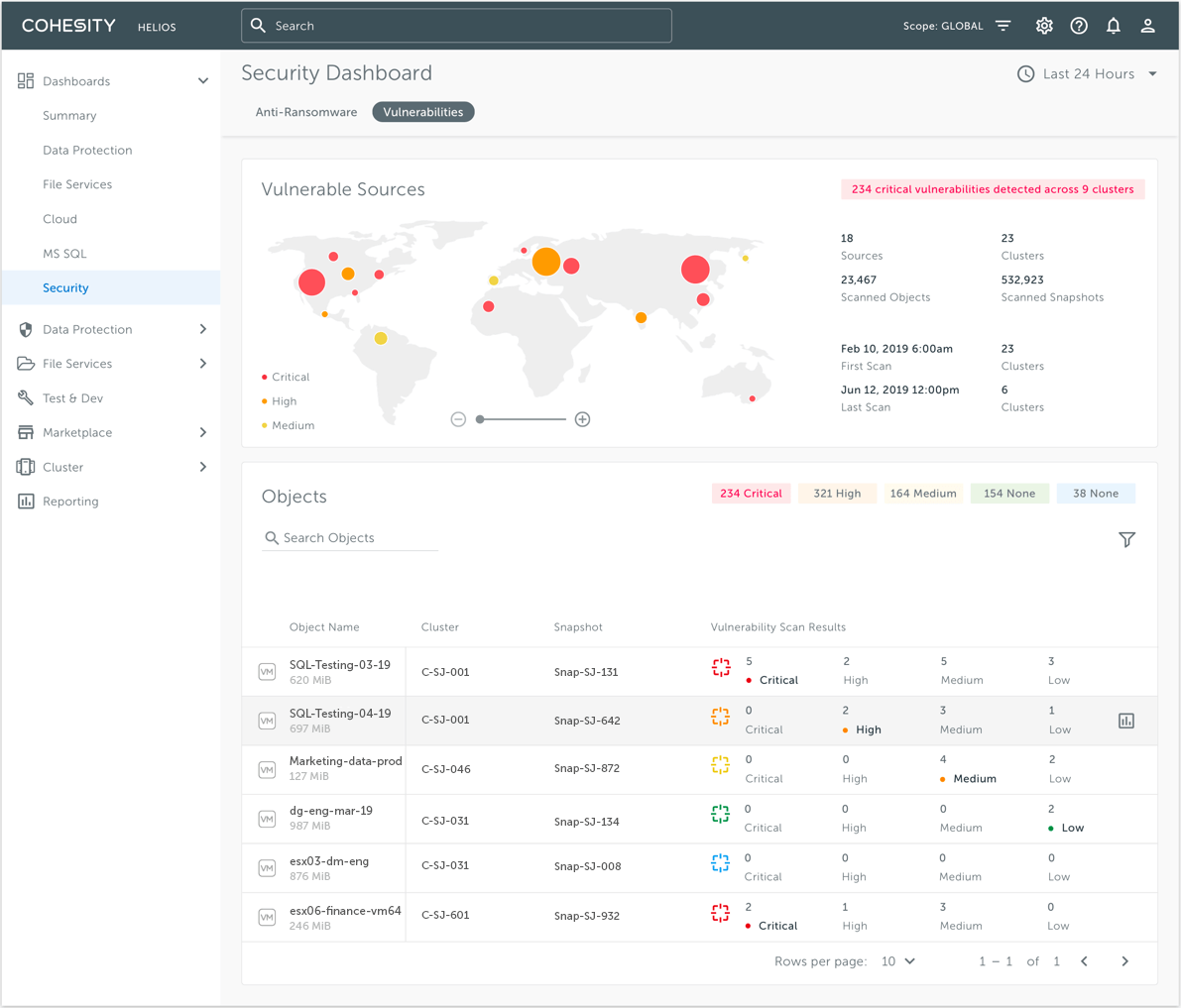Click the Scope GLOBAL filter icon
The width and height of the screenshot is (1181, 1008).
click(1003, 26)
